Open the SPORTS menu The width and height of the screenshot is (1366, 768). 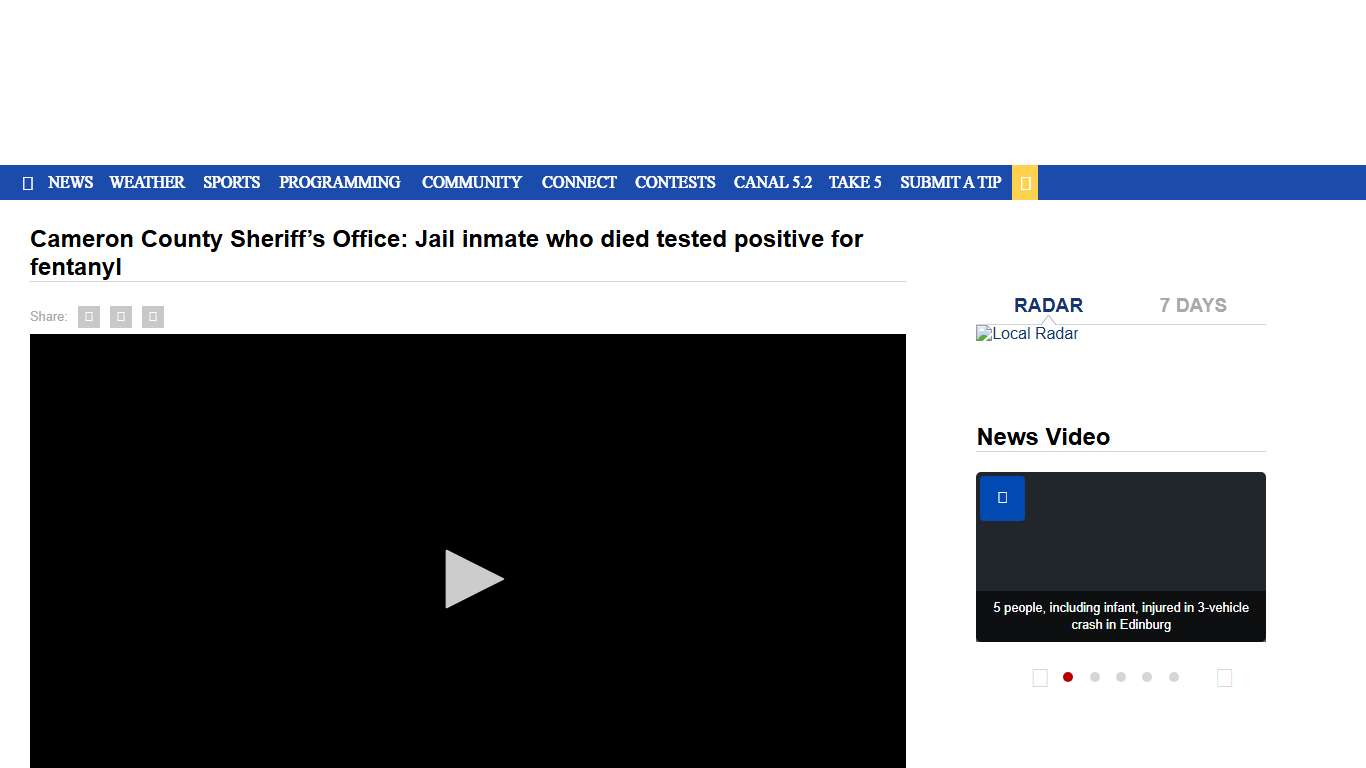(x=231, y=183)
